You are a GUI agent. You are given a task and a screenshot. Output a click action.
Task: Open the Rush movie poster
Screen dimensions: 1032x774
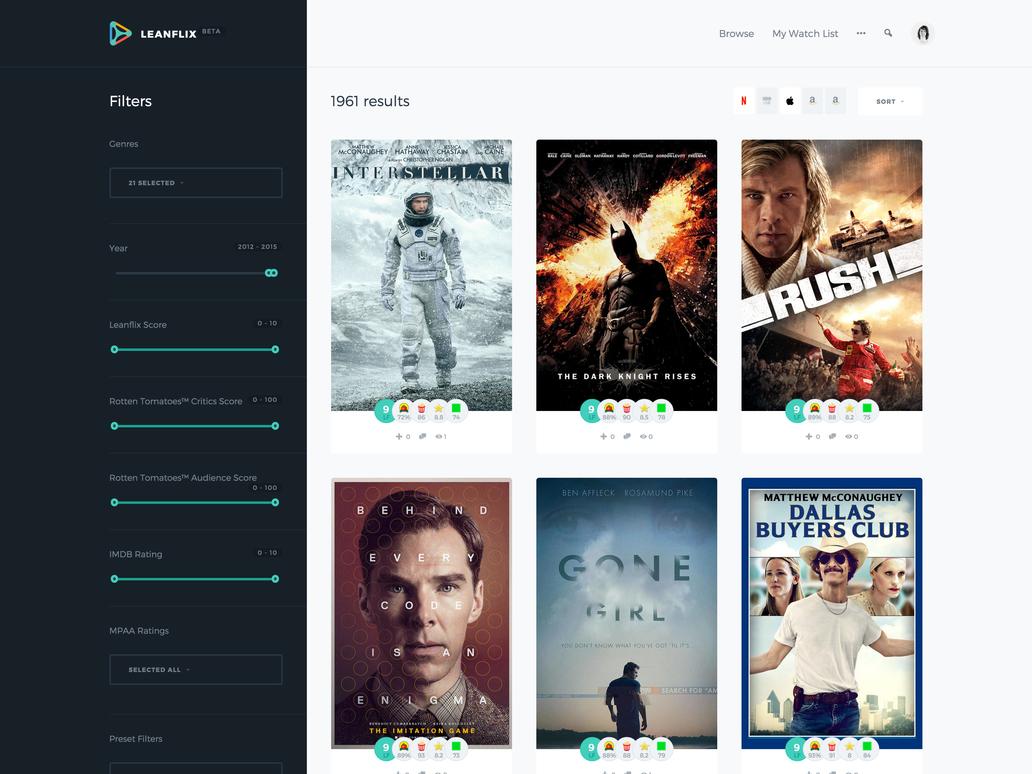[x=832, y=274]
